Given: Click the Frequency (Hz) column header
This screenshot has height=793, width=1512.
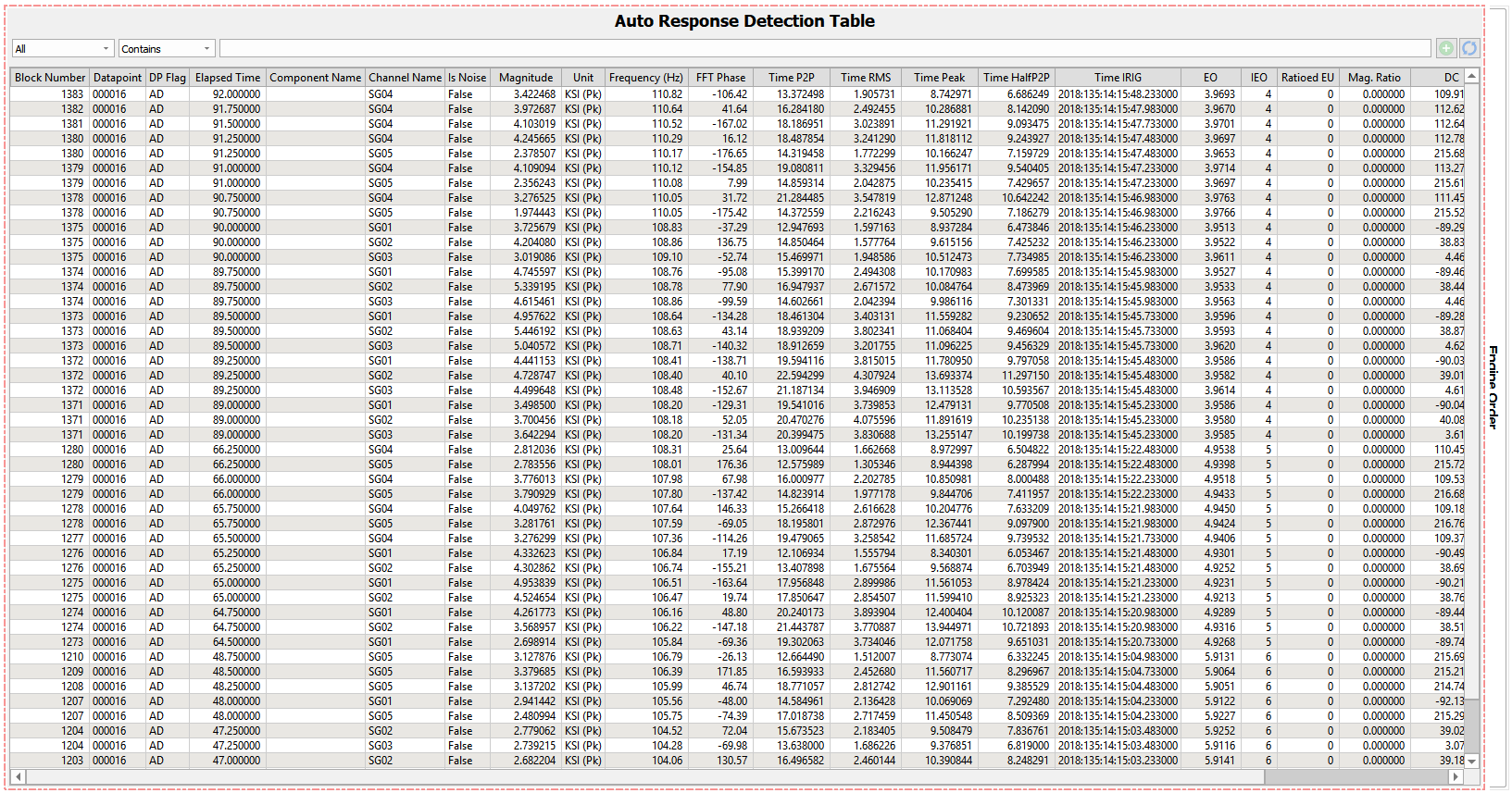Looking at the screenshot, I should 645,78.
